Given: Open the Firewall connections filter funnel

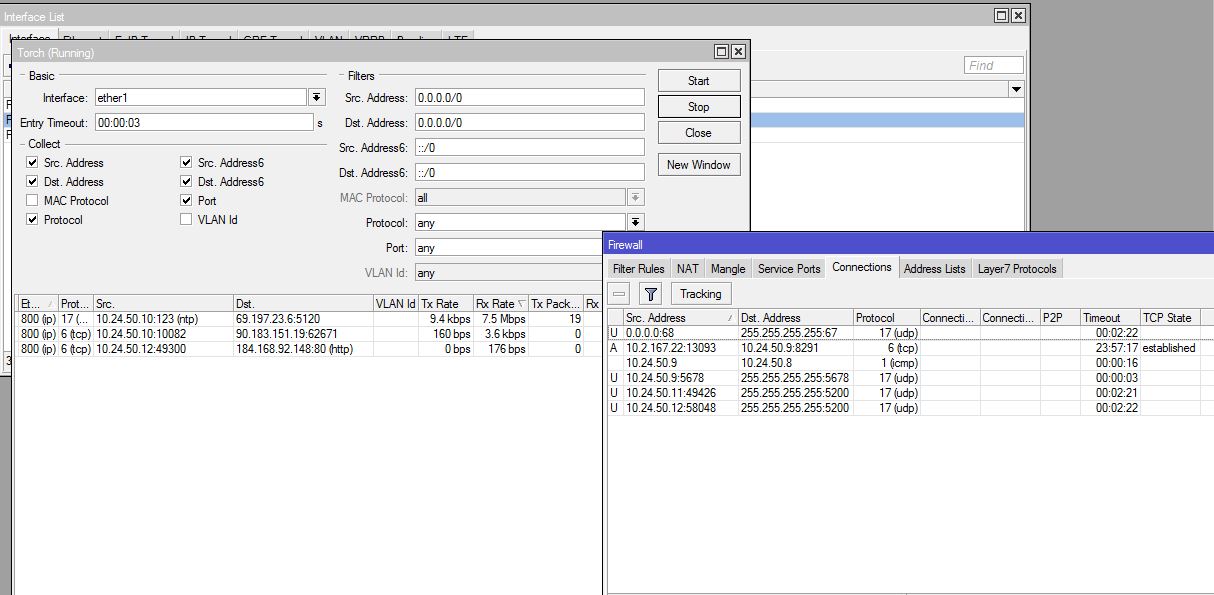Looking at the screenshot, I should [x=650, y=294].
